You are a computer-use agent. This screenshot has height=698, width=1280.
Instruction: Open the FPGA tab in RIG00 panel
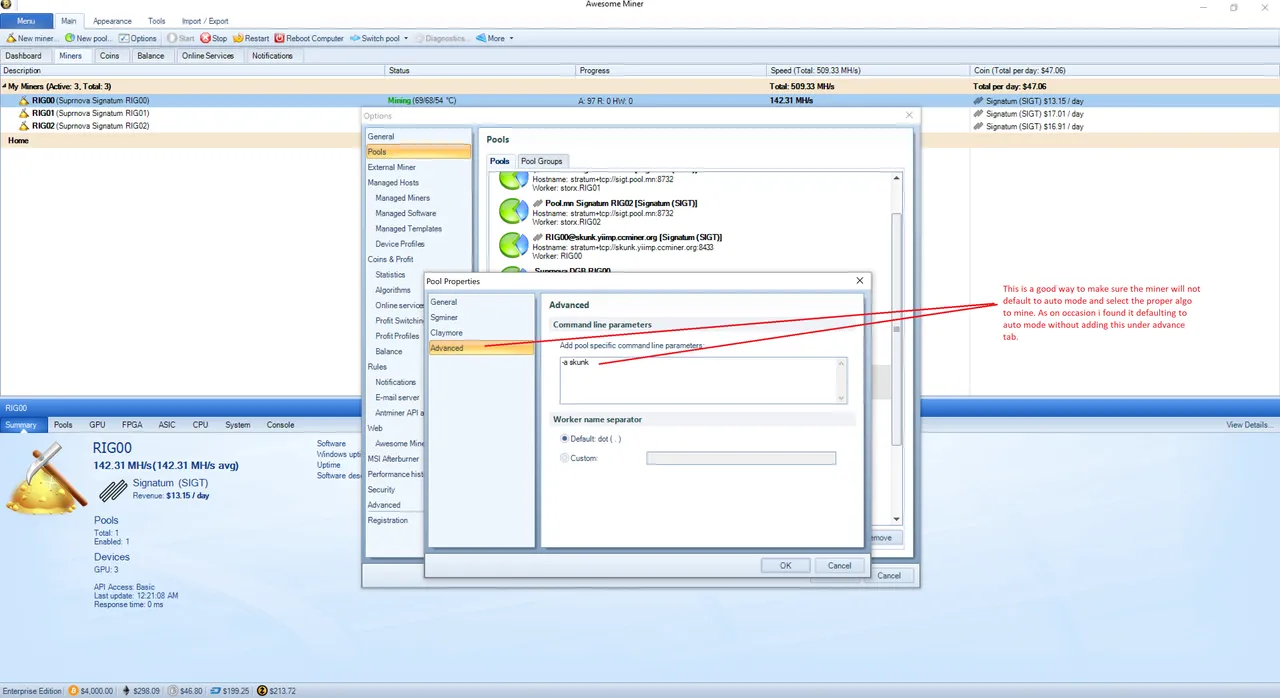(x=132, y=425)
